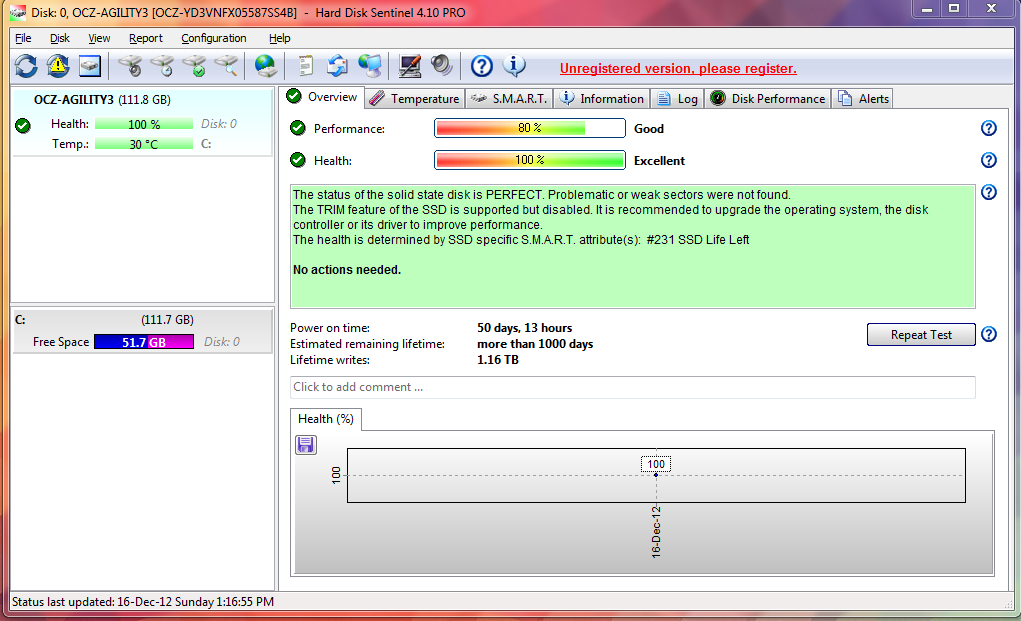This screenshot has width=1021, height=621.
Task: Switch to the Temperature tab
Action: (x=415, y=98)
